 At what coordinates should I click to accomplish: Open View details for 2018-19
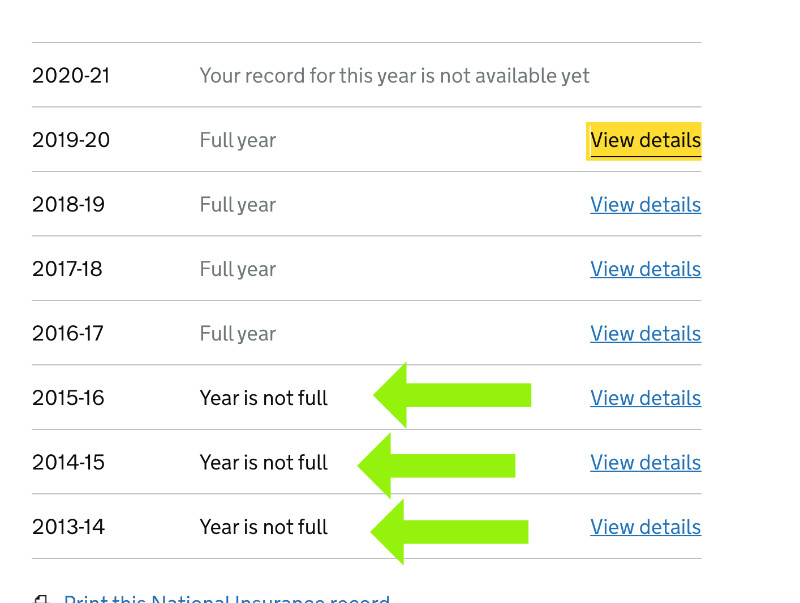(x=645, y=205)
